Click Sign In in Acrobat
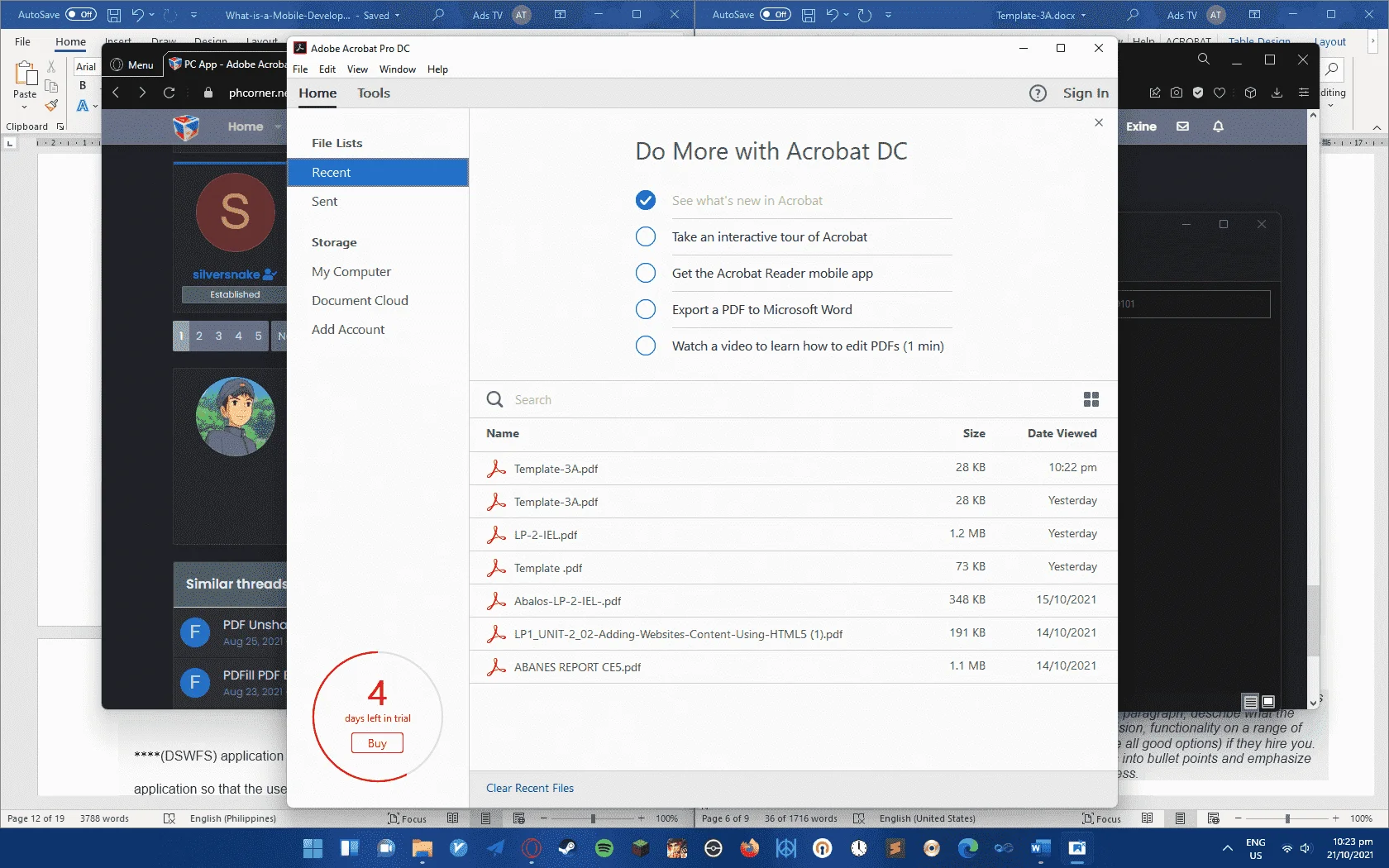 point(1086,93)
